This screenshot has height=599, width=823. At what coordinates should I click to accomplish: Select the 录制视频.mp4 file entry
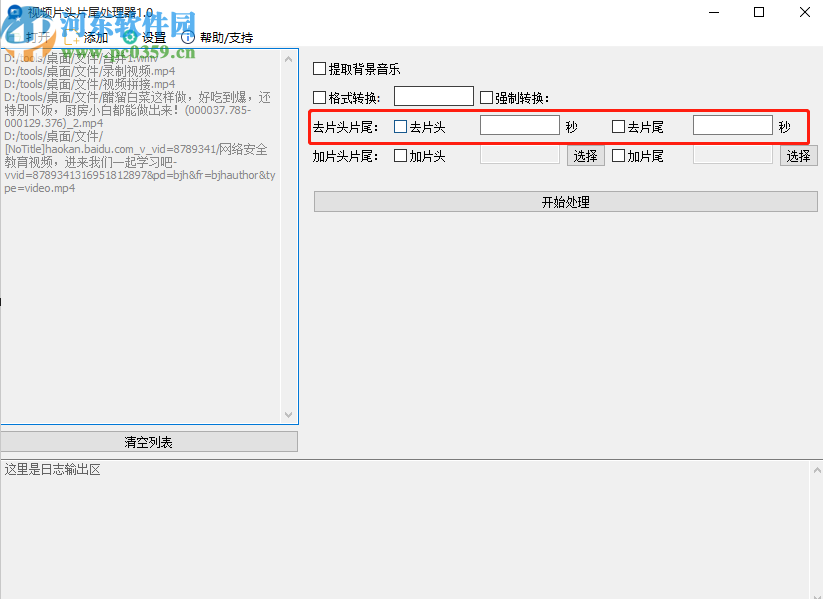(x=90, y=71)
